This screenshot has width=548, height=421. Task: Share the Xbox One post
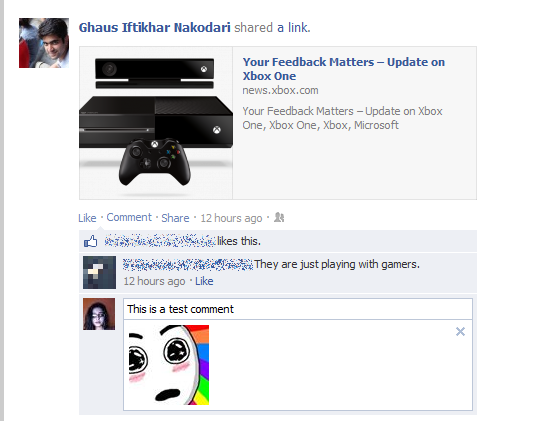[x=175, y=218]
